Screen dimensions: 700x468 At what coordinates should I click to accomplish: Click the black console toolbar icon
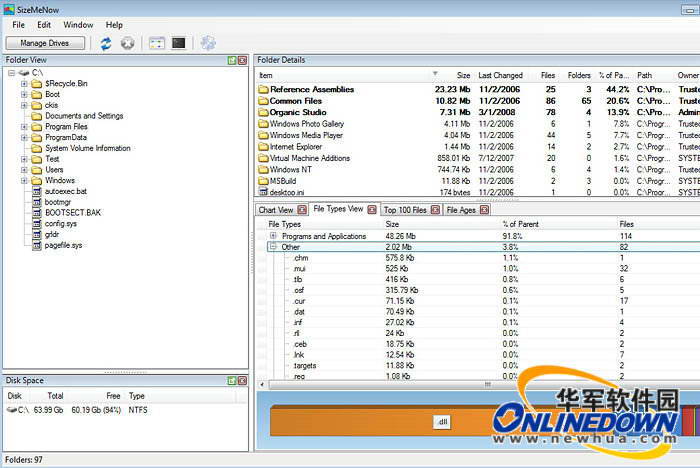(x=179, y=43)
